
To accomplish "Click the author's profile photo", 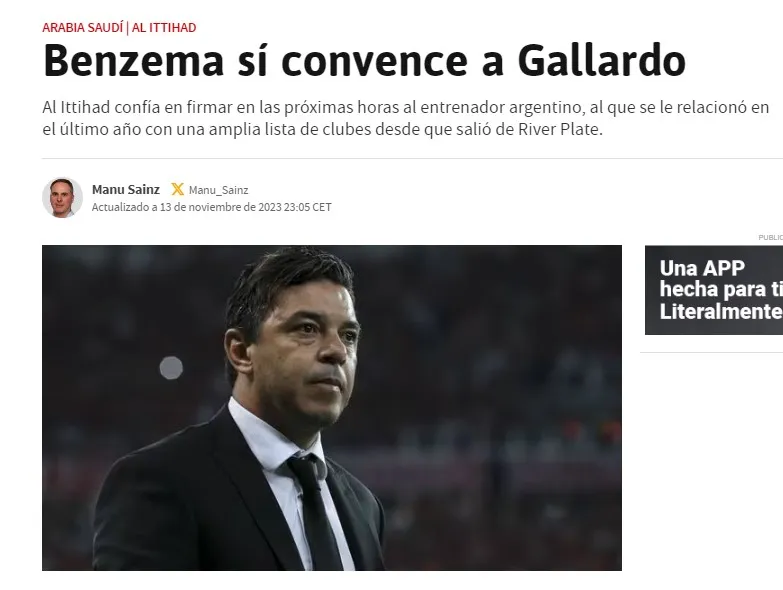I will coord(62,197).
